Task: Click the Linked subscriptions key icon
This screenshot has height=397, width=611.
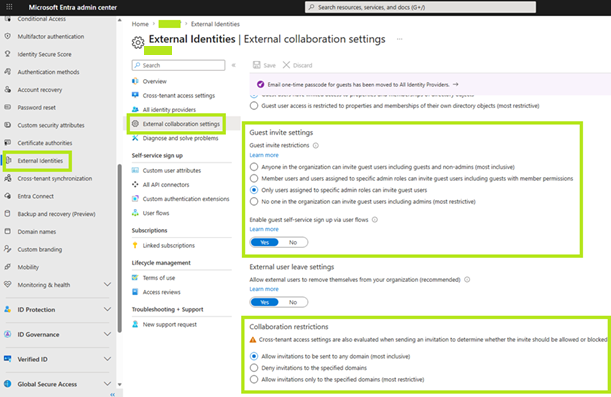Action: click(x=135, y=245)
